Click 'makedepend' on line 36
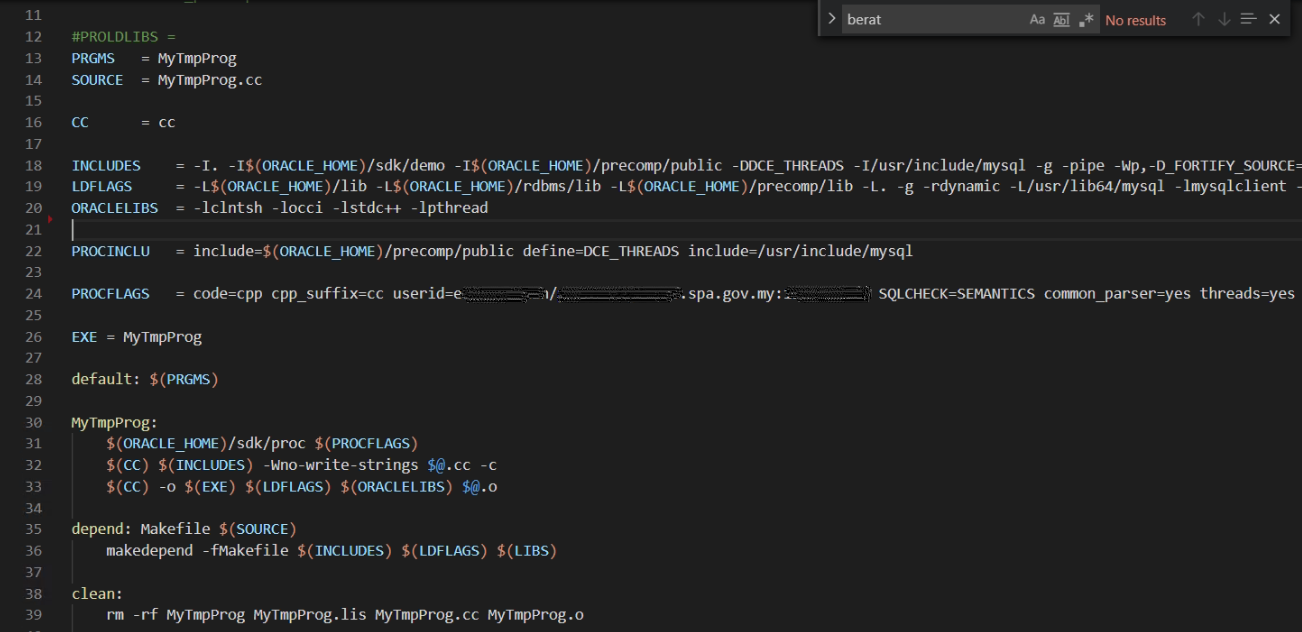The image size is (1302, 632). pyautogui.click(x=149, y=551)
